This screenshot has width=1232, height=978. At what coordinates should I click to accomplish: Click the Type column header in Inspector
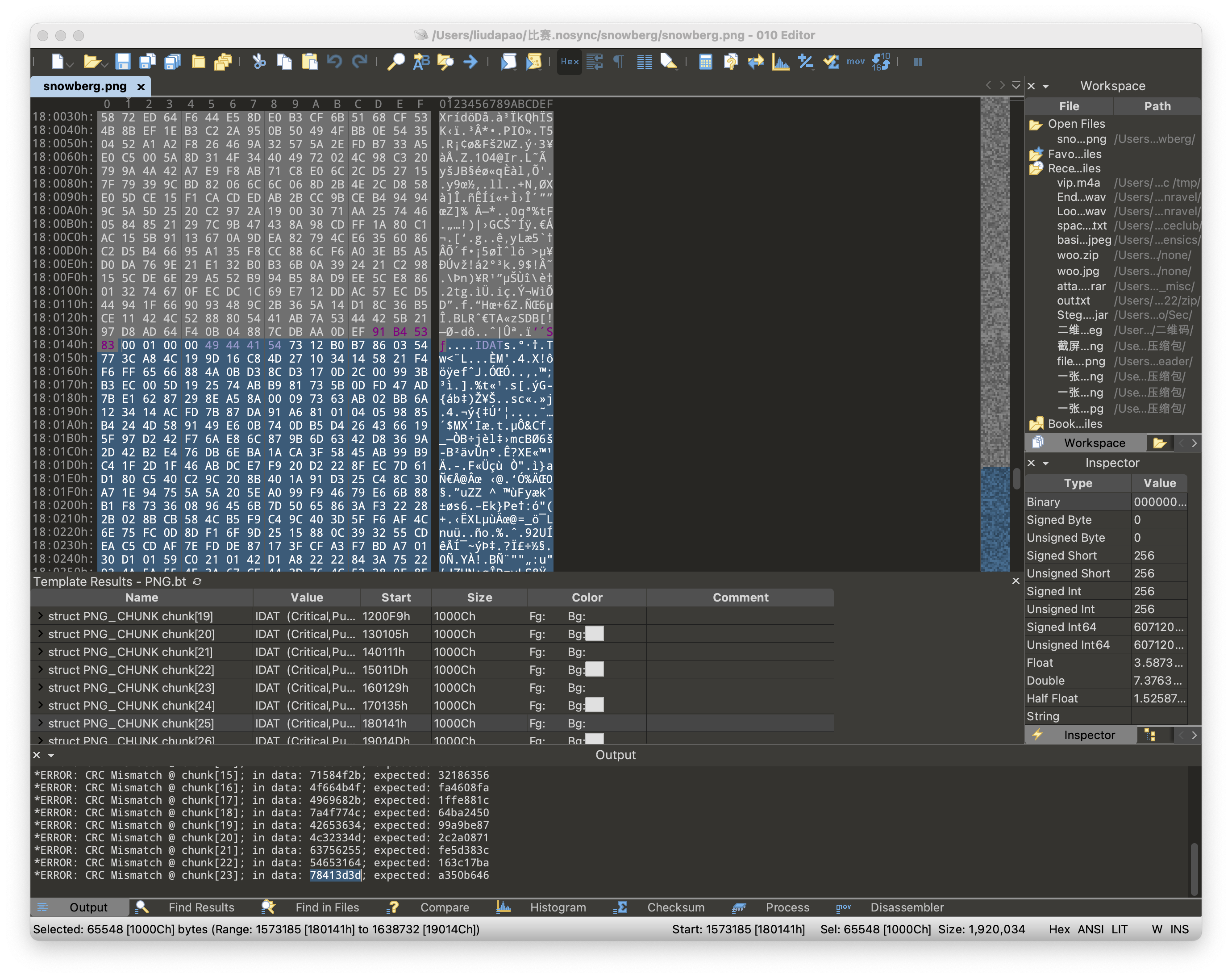(1078, 483)
